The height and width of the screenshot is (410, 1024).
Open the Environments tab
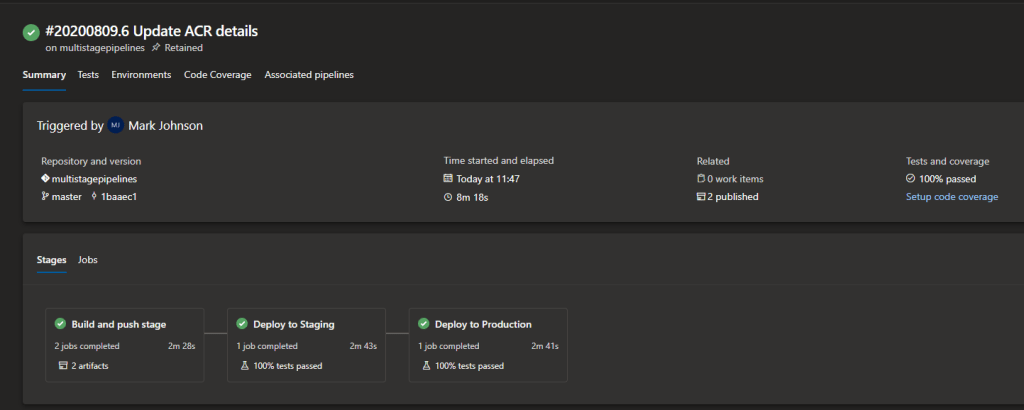[141, 75]
